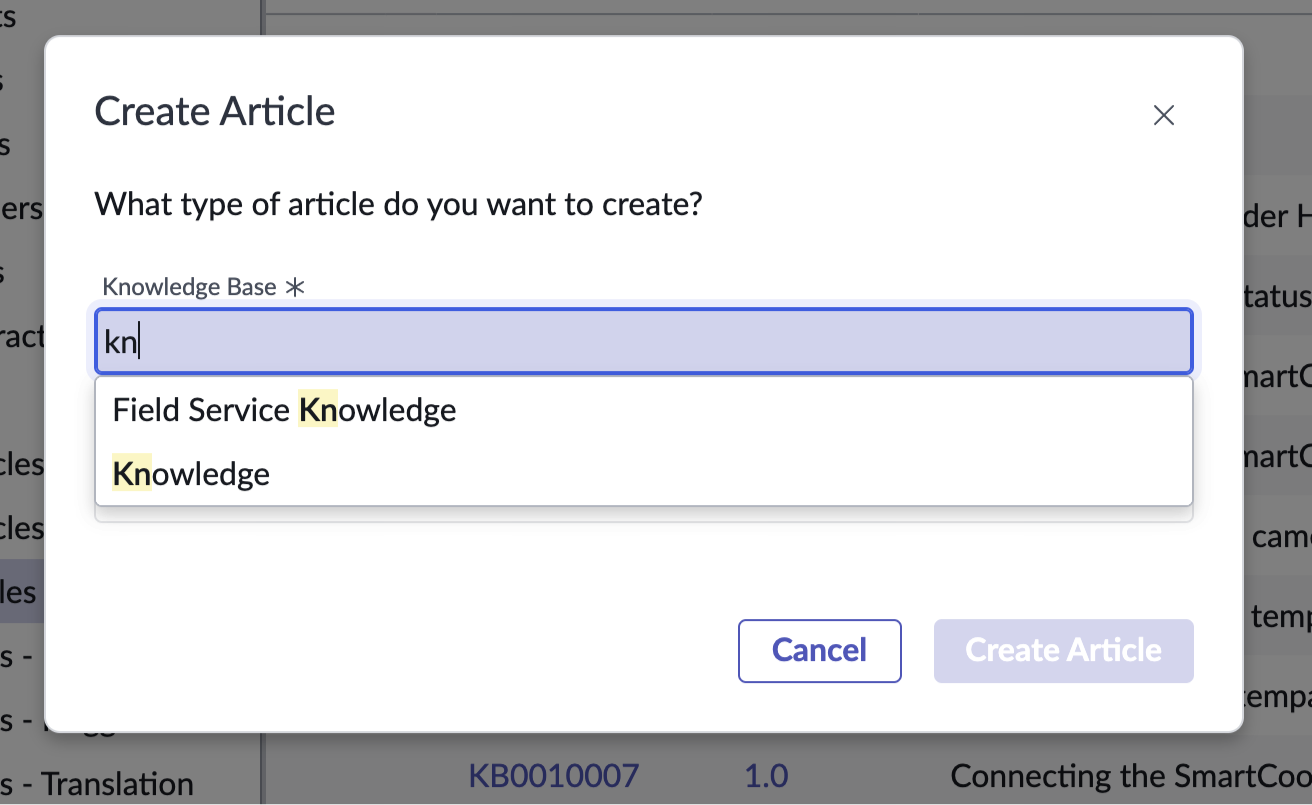
Task: Focus the Knowledge Base input field
Action: 643,340
